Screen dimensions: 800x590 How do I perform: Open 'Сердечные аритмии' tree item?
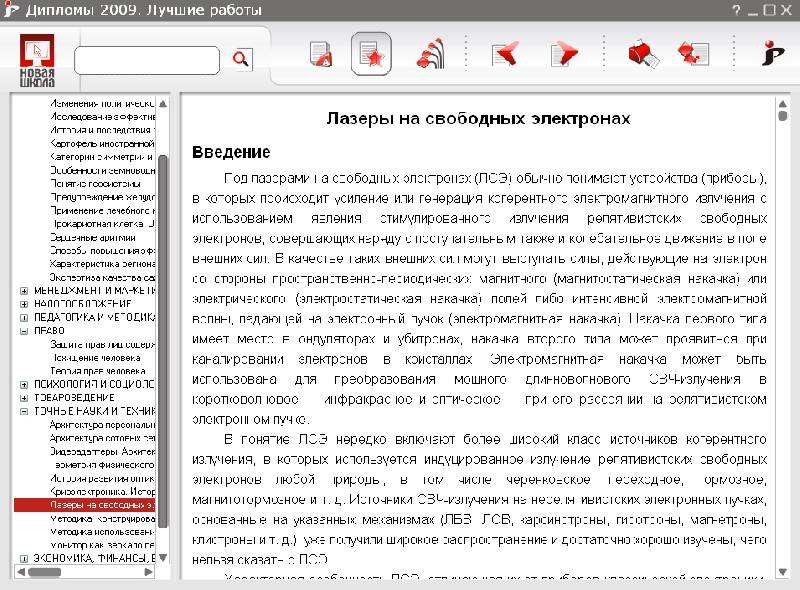pyautogui.click(x=93, y=237)
